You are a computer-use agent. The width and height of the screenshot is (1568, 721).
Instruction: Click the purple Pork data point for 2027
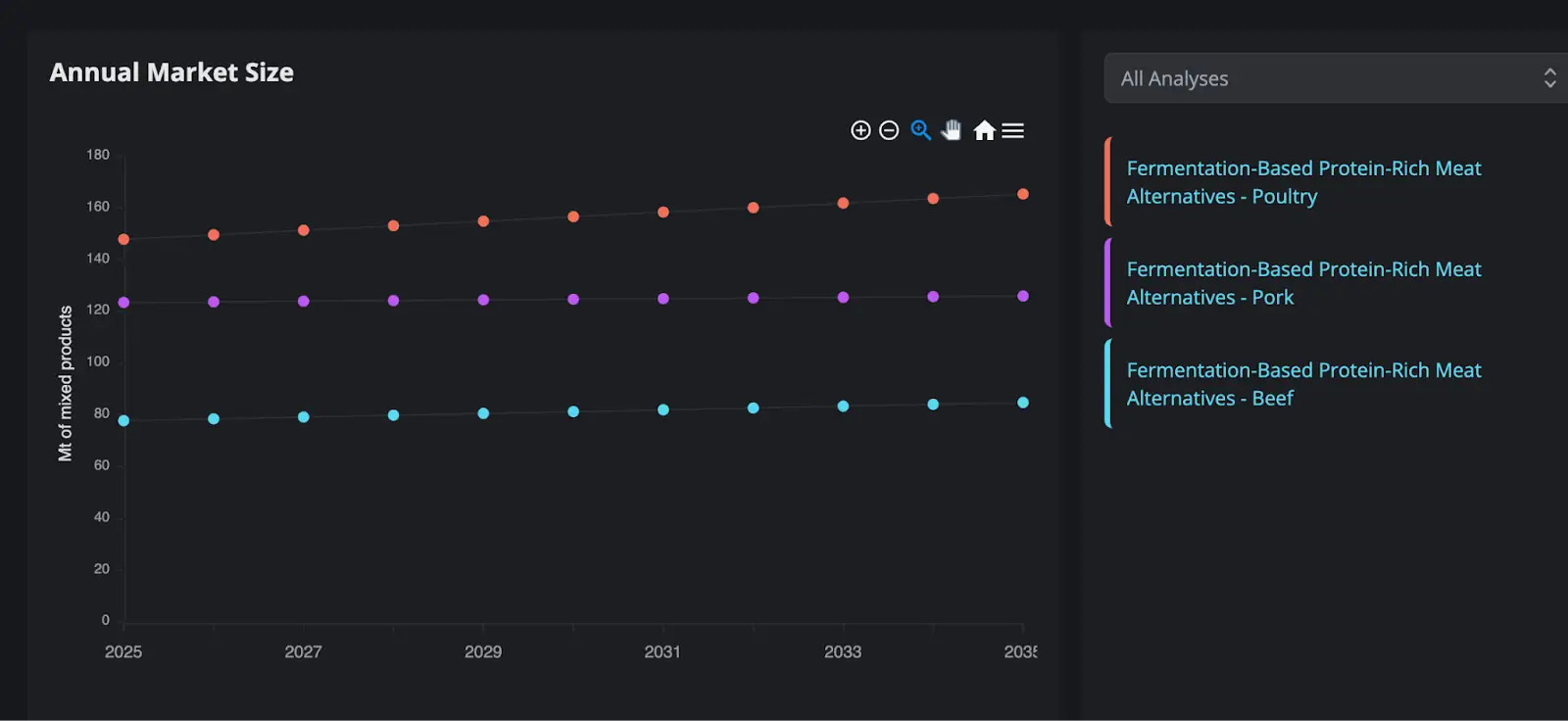(304, 302)
